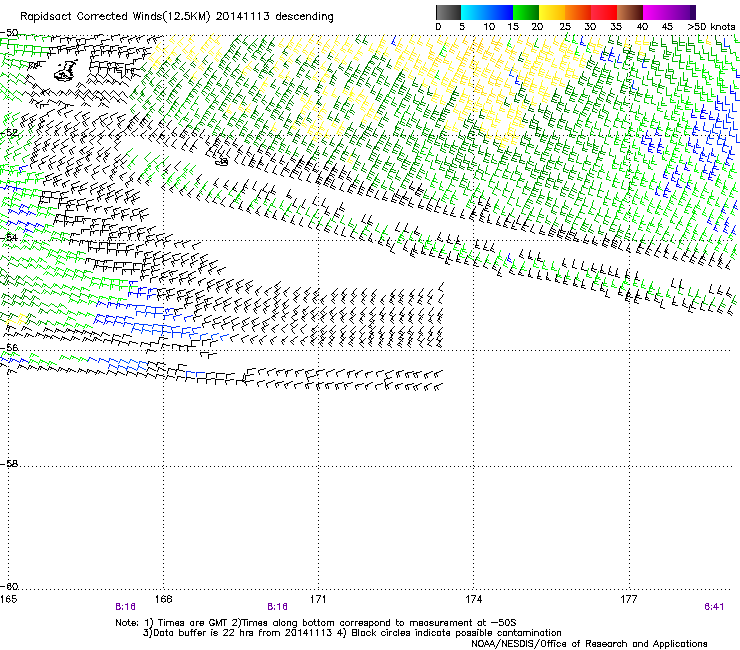
Task: Select the '177' longitude label
Action: 629,599
